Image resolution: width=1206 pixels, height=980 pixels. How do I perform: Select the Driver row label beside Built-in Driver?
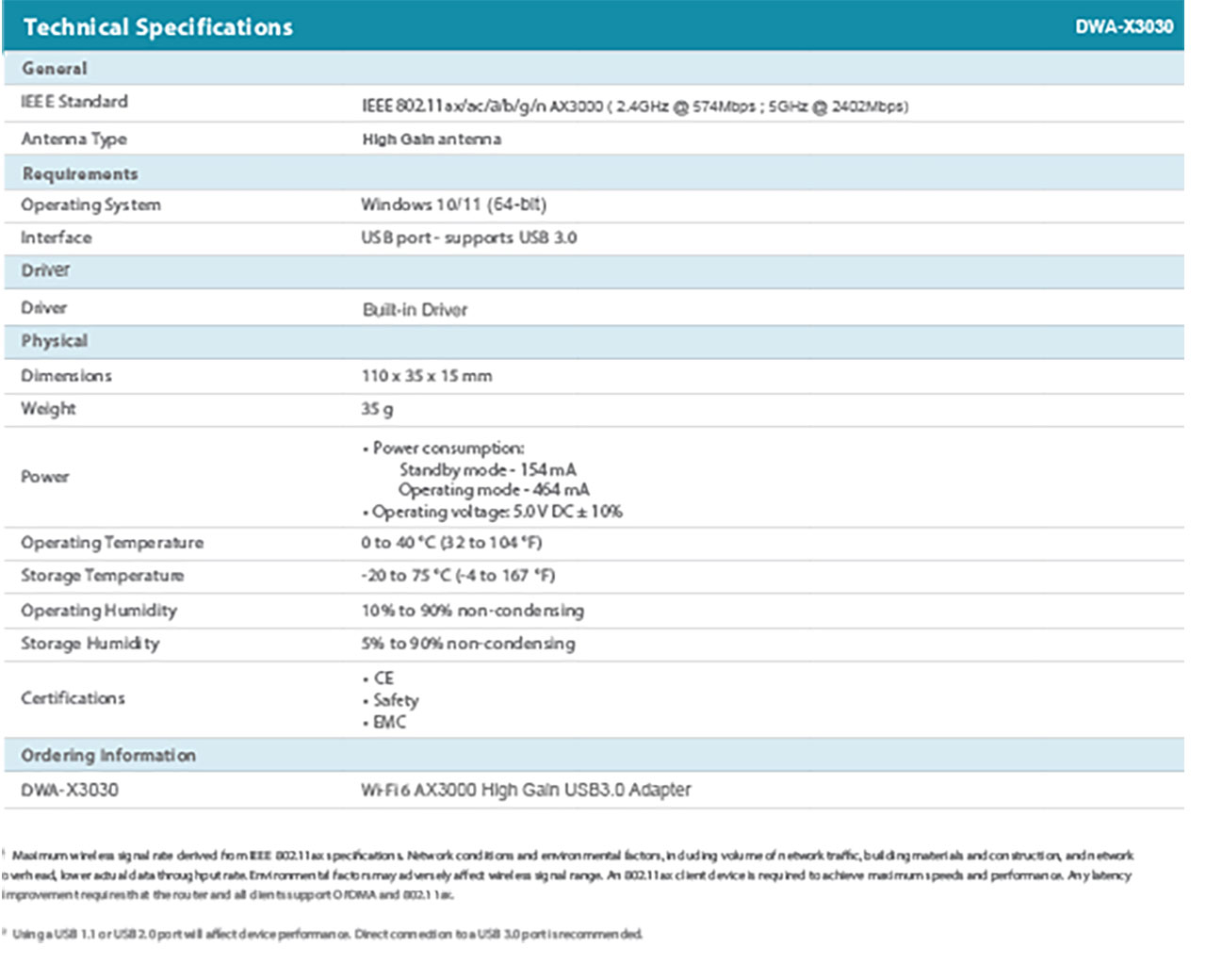(44, 308)
